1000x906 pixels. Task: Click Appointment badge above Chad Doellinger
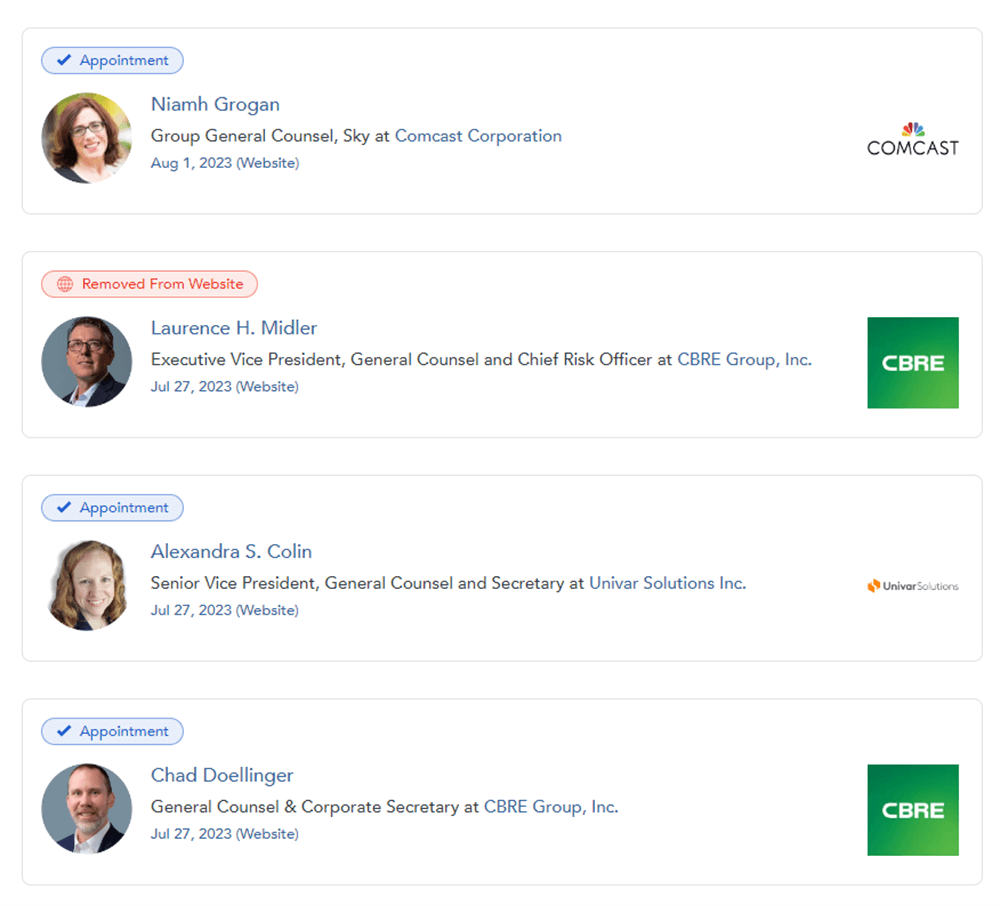(x=112, y=731)
